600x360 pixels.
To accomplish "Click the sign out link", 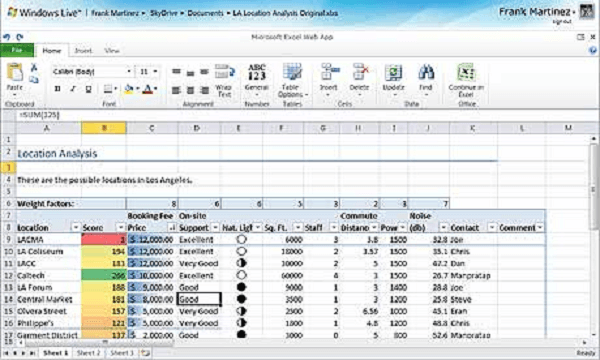I will point(562,22).
